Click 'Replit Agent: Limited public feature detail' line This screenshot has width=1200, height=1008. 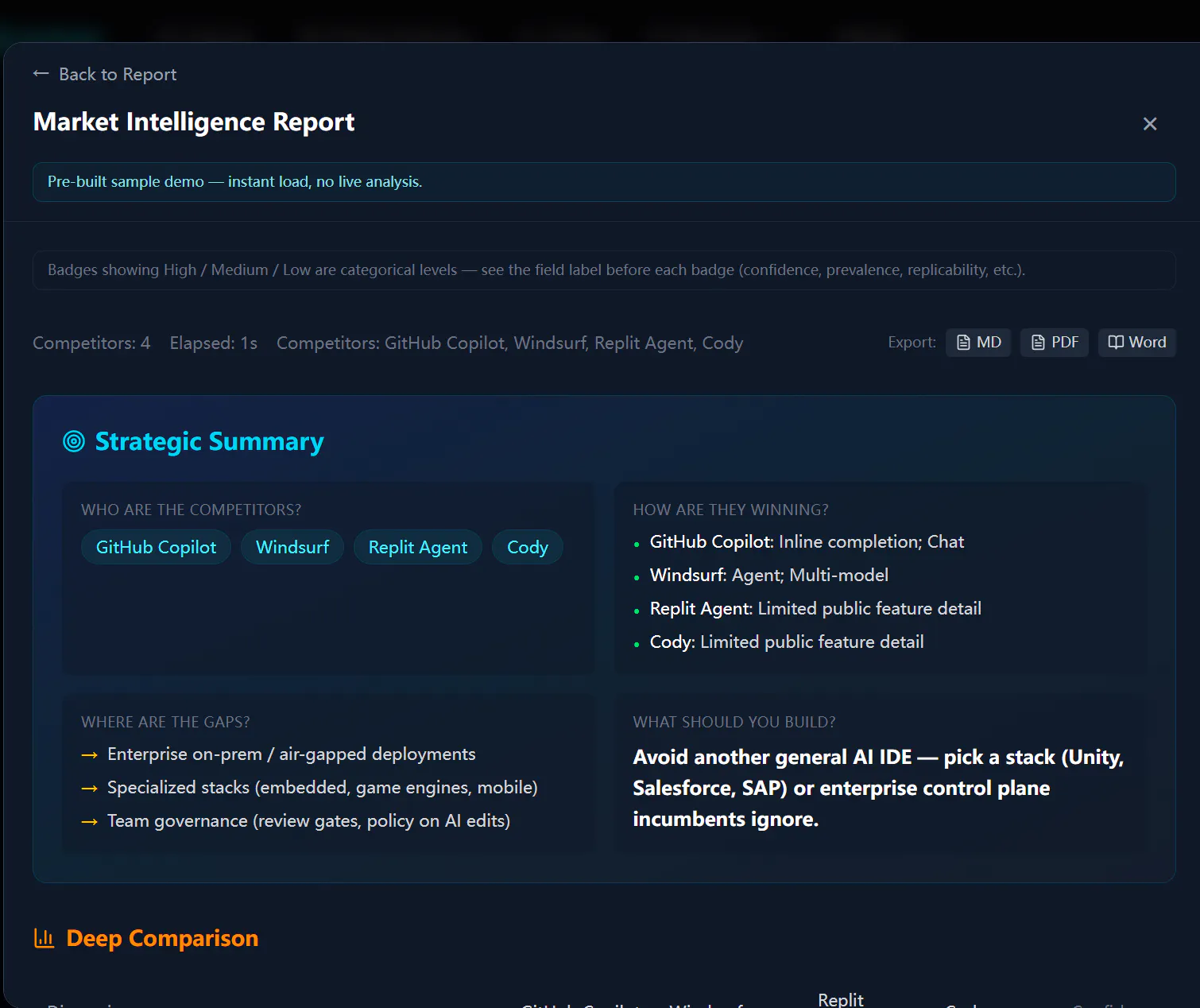coord(815,608)
